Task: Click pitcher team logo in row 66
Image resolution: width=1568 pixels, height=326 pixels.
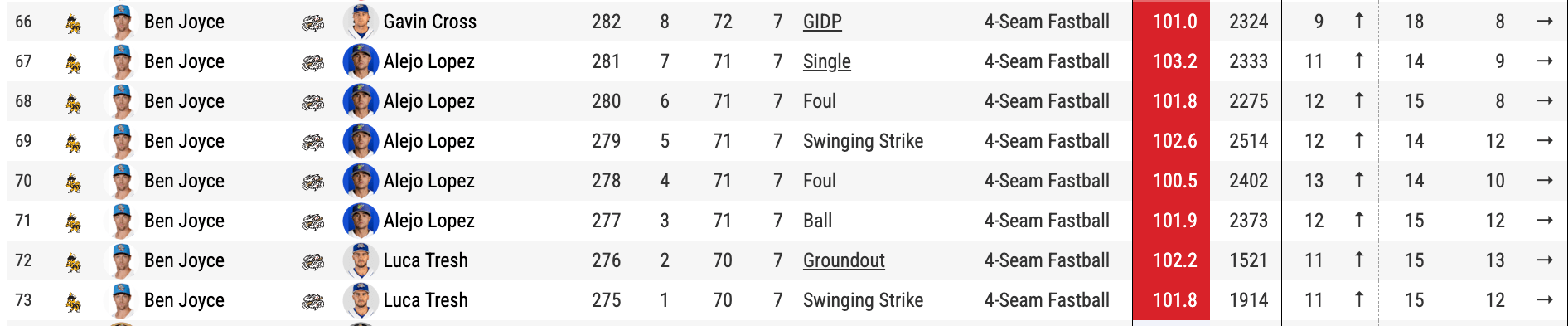Action: [x=74, y=22]
